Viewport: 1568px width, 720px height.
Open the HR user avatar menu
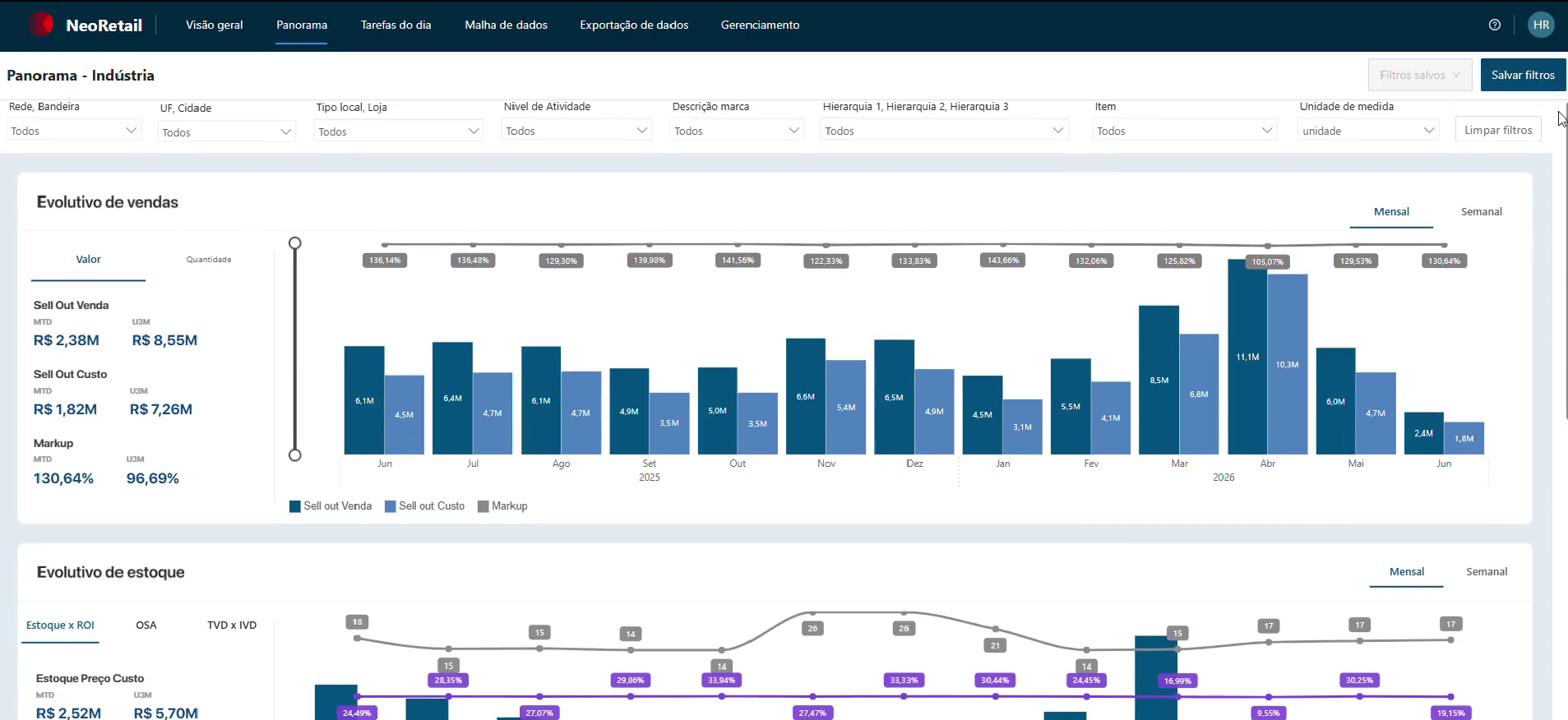pos(1541,25)
